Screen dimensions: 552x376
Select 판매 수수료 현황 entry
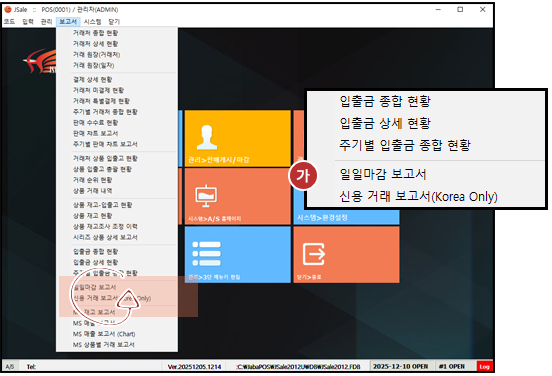tap(95, 123)
